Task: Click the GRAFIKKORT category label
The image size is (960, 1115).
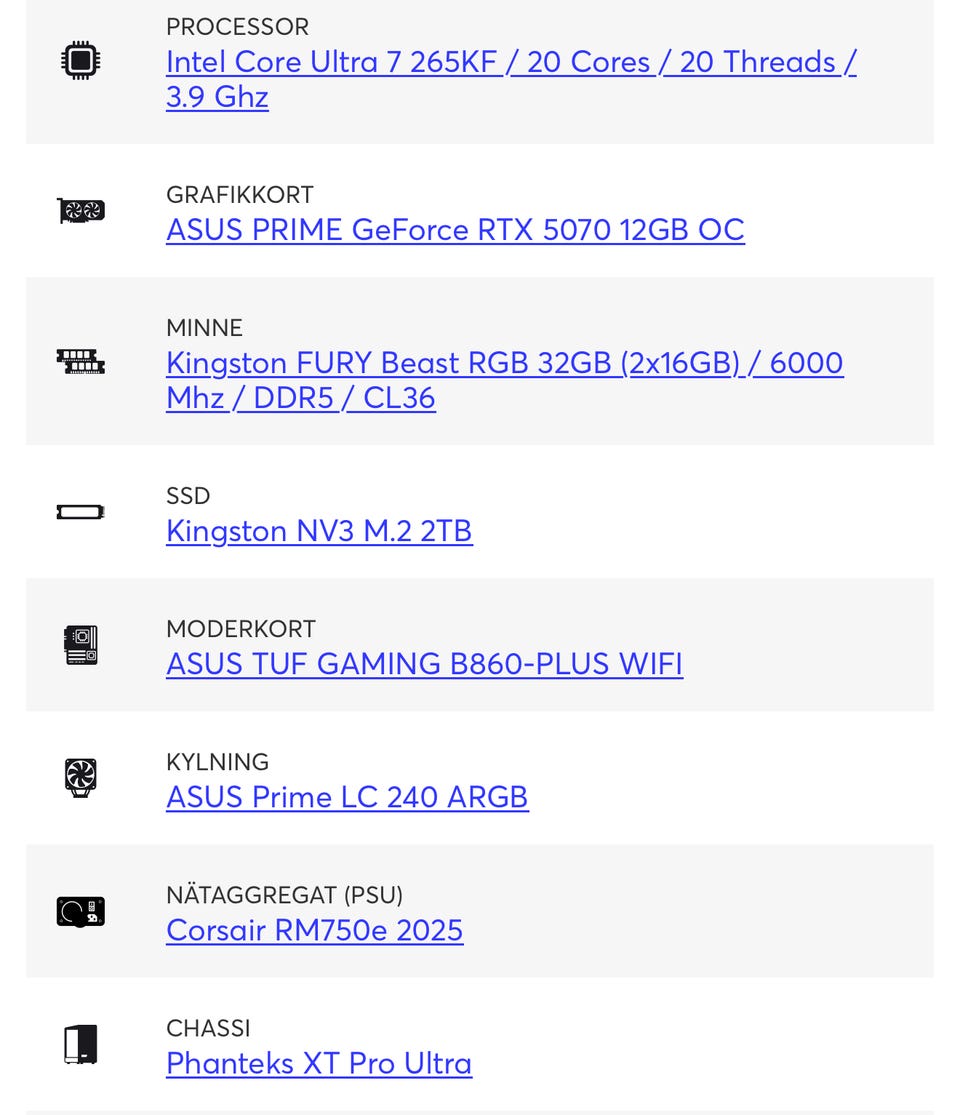Action: point(239,195)
